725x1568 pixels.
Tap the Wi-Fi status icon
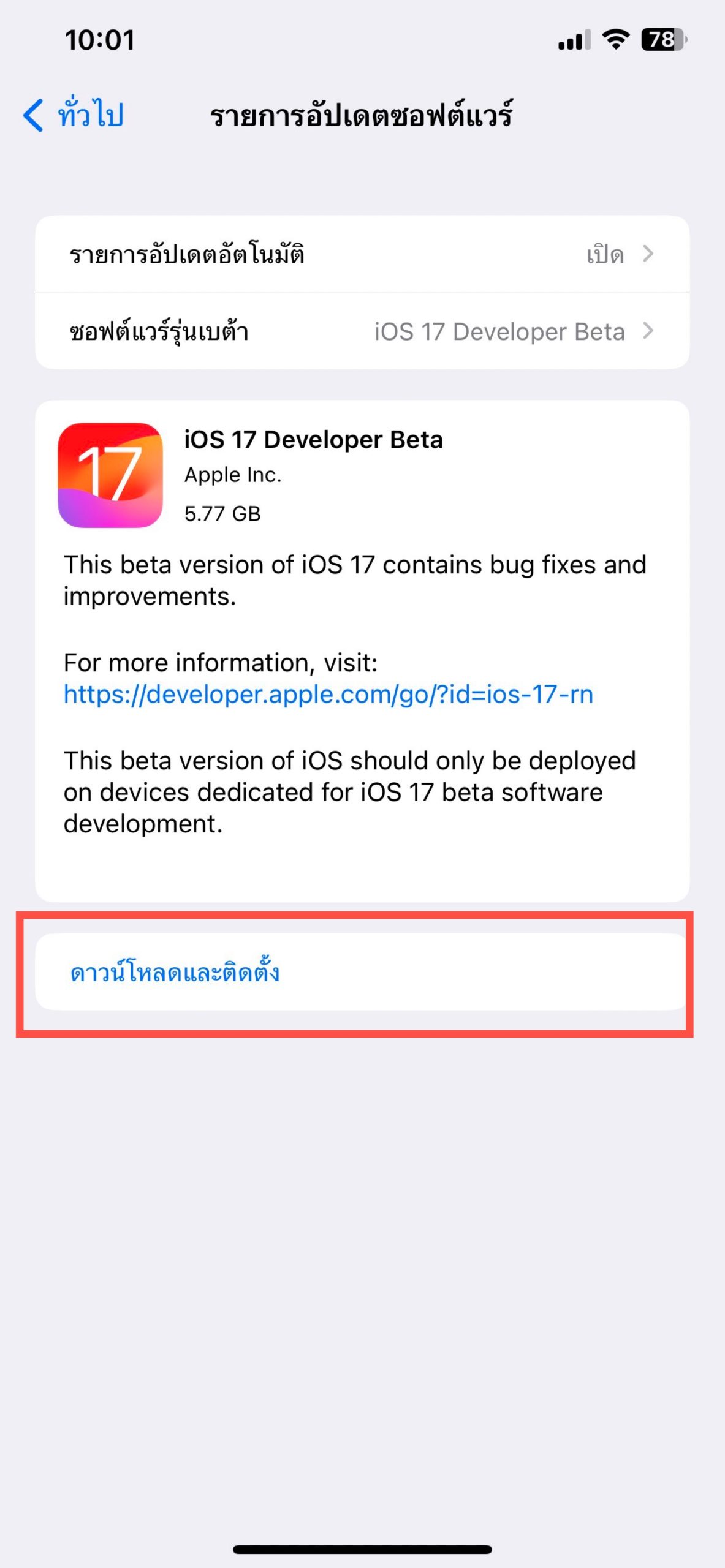pos(615,40)
